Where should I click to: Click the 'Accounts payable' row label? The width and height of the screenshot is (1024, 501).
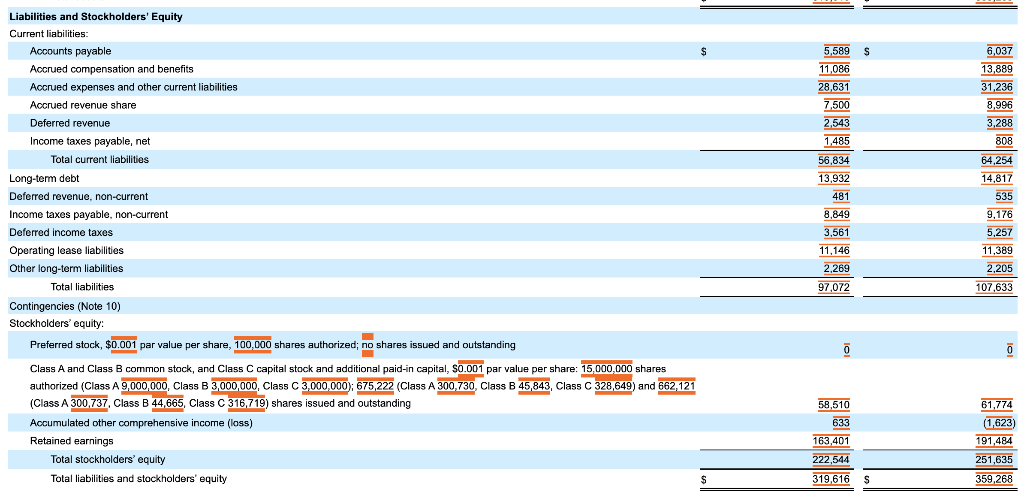pos(71,51)
